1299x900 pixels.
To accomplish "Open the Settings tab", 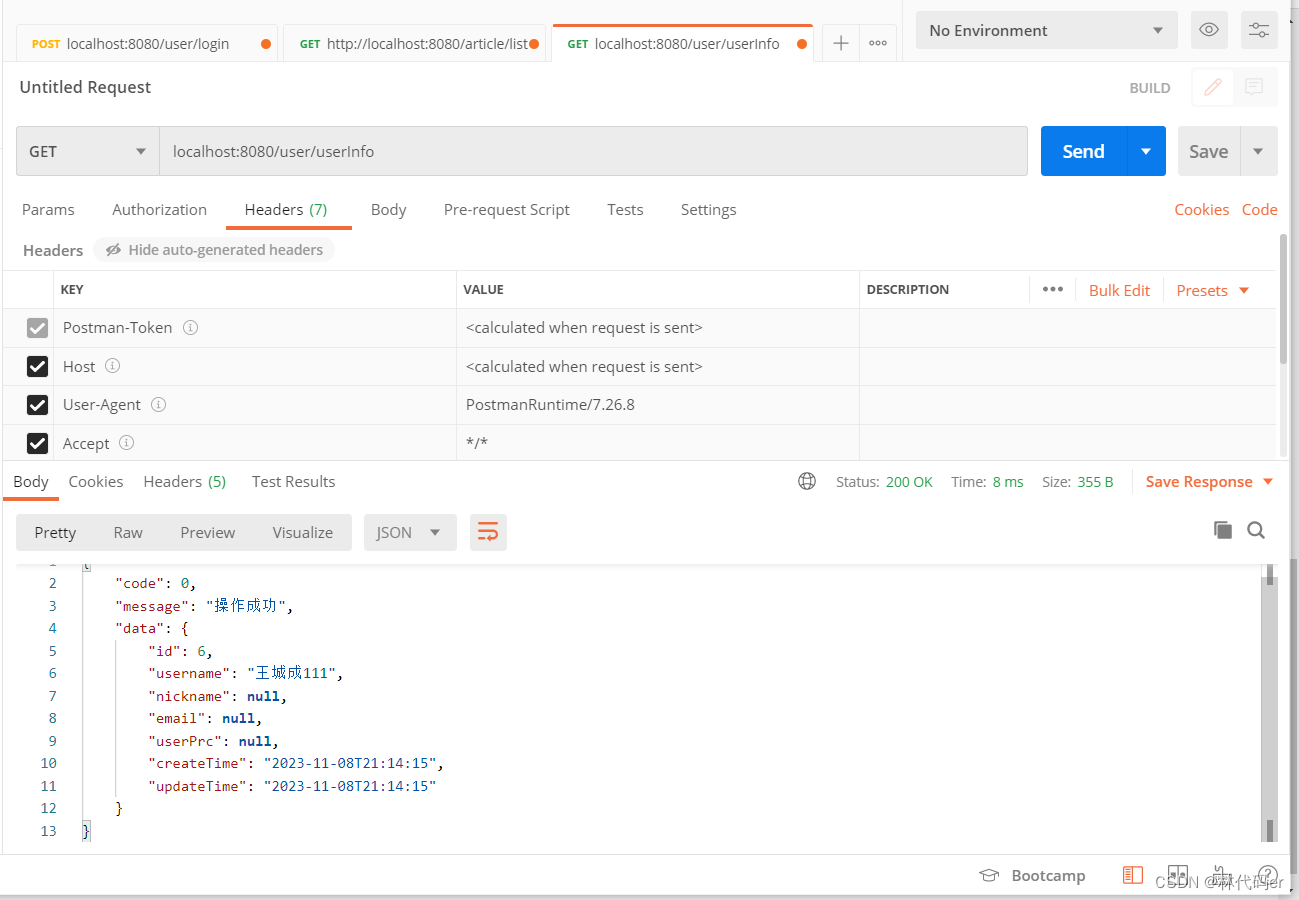I will click(x=708, y=209).
